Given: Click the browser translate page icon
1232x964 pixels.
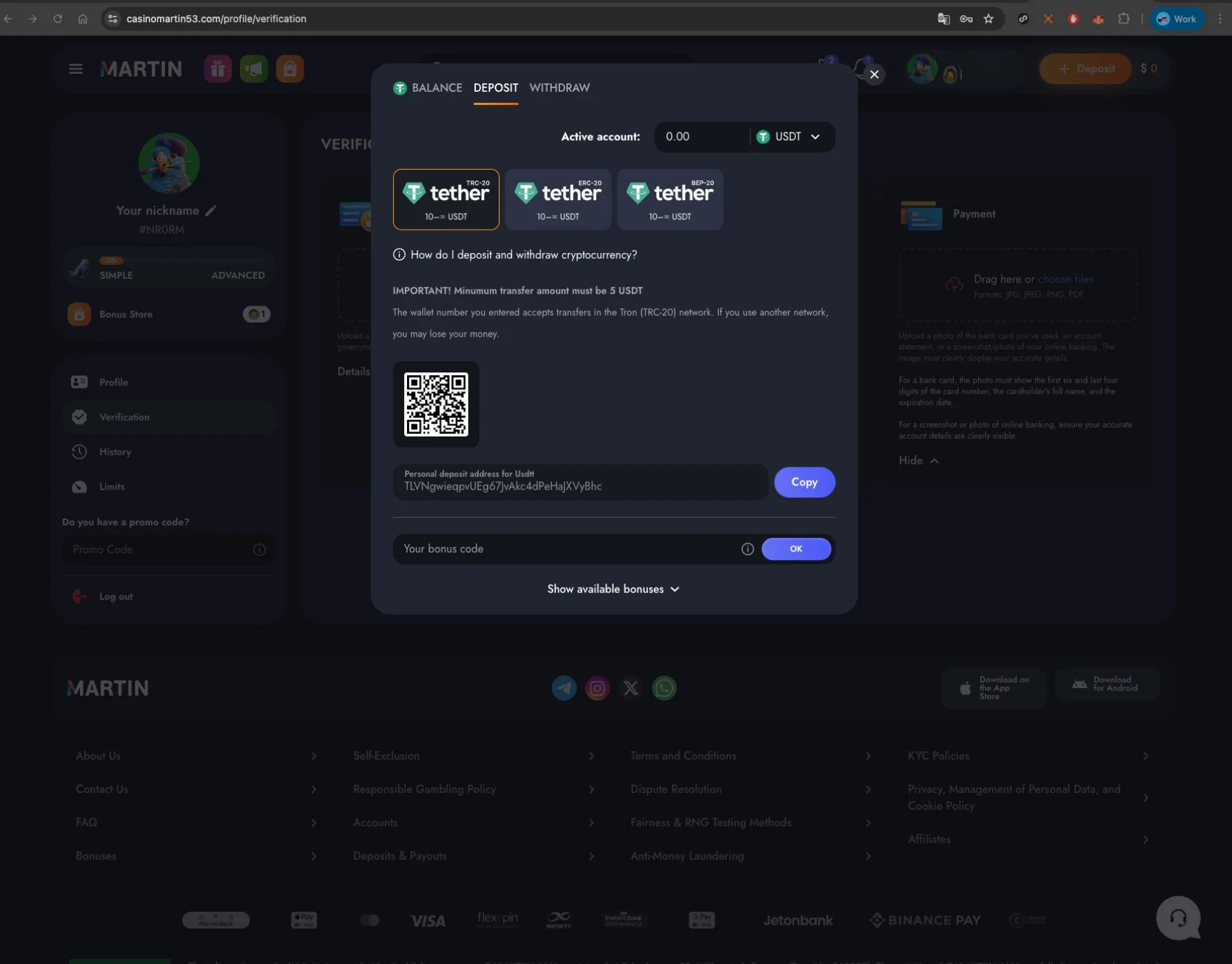Looking at the screenshot, I should [x=944, y=19].
